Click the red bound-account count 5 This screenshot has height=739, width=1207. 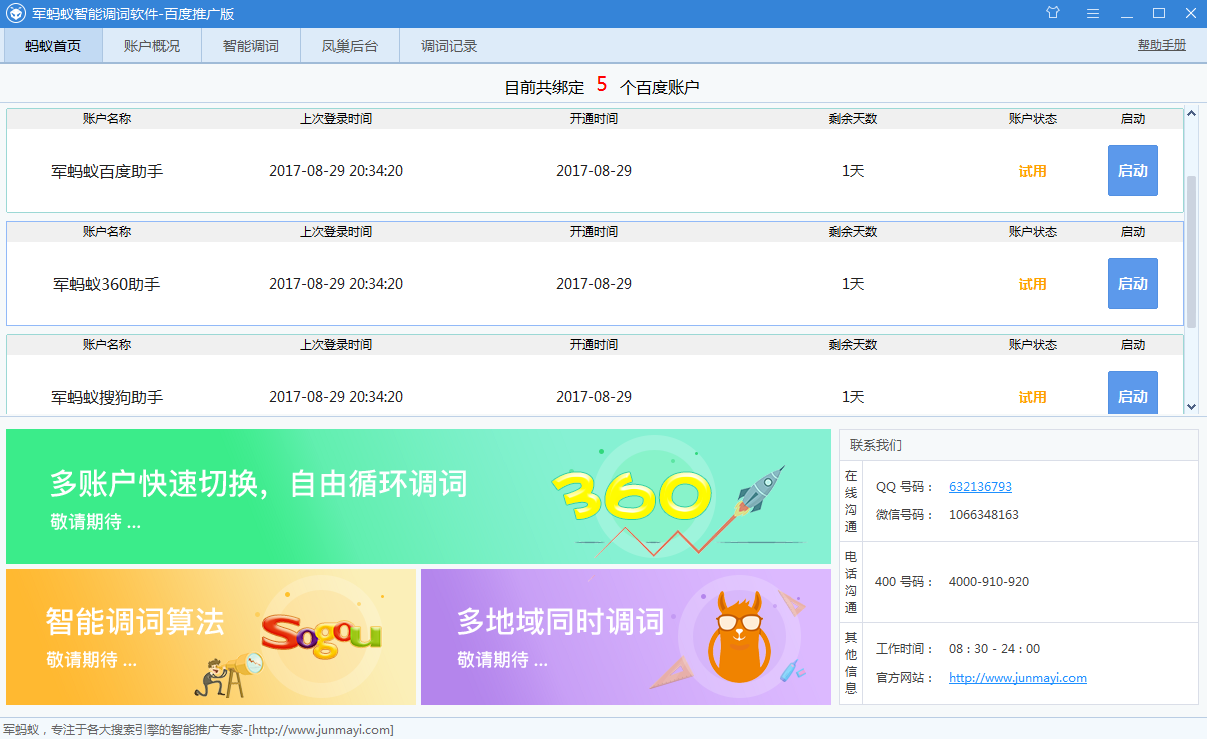[602, 85]
